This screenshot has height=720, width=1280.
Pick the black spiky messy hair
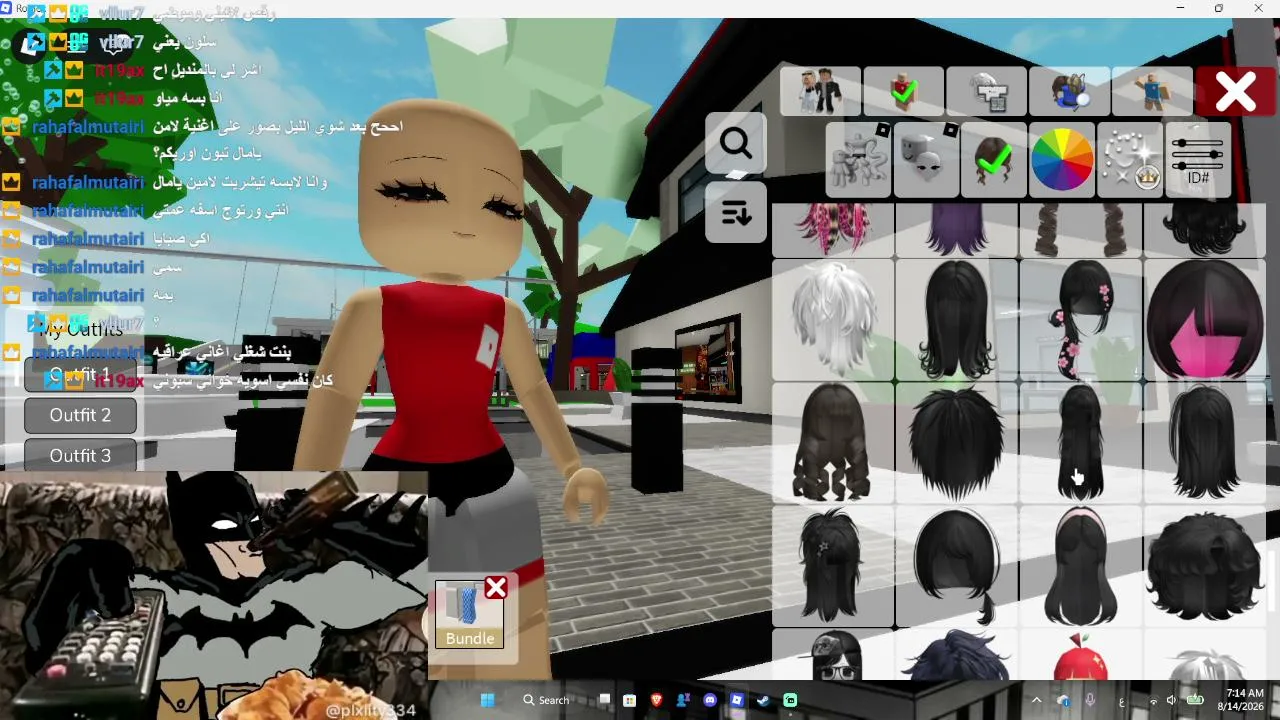957,442
